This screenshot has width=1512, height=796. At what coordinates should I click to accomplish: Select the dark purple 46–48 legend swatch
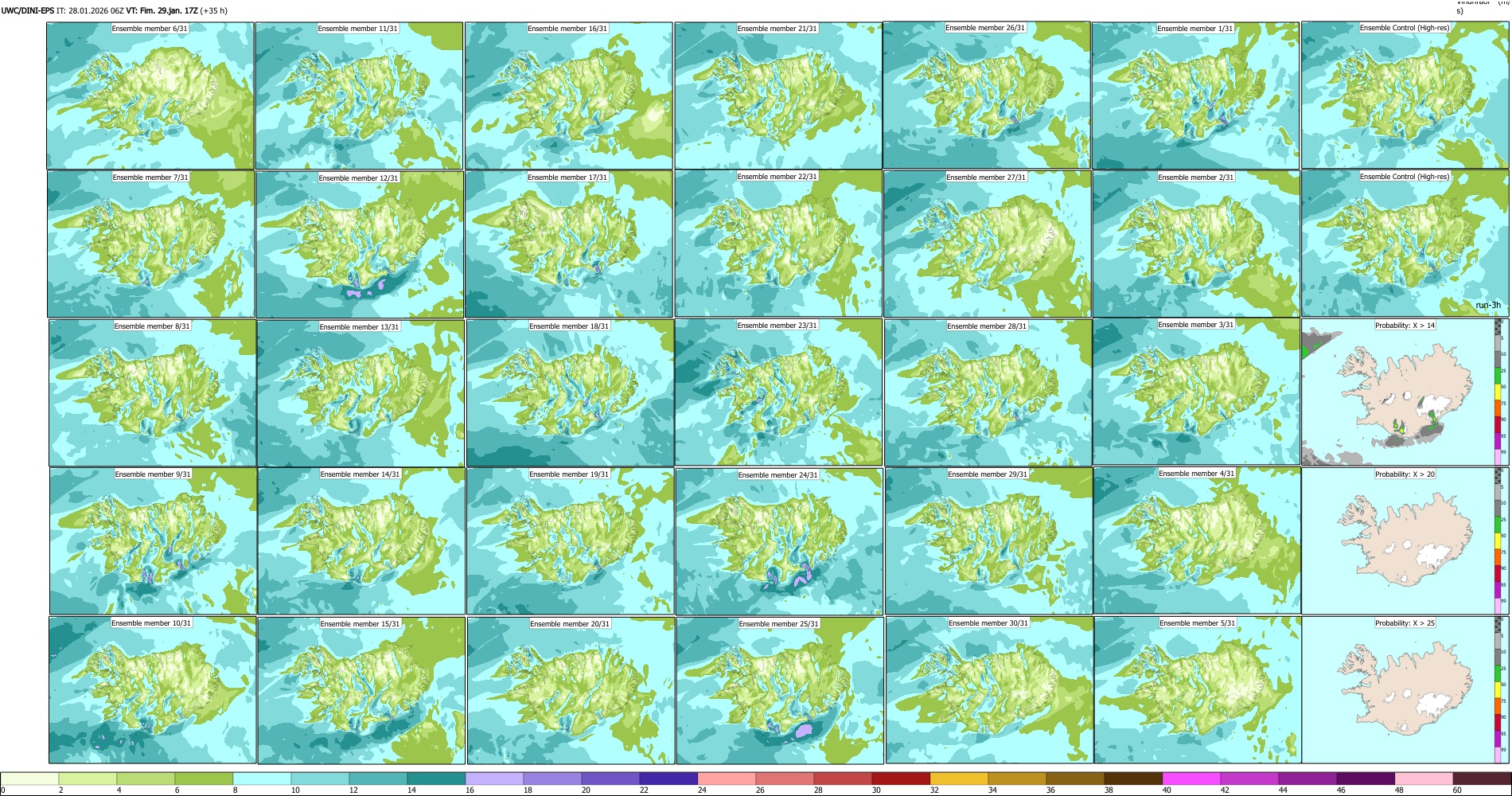(x=1366, y=778)
